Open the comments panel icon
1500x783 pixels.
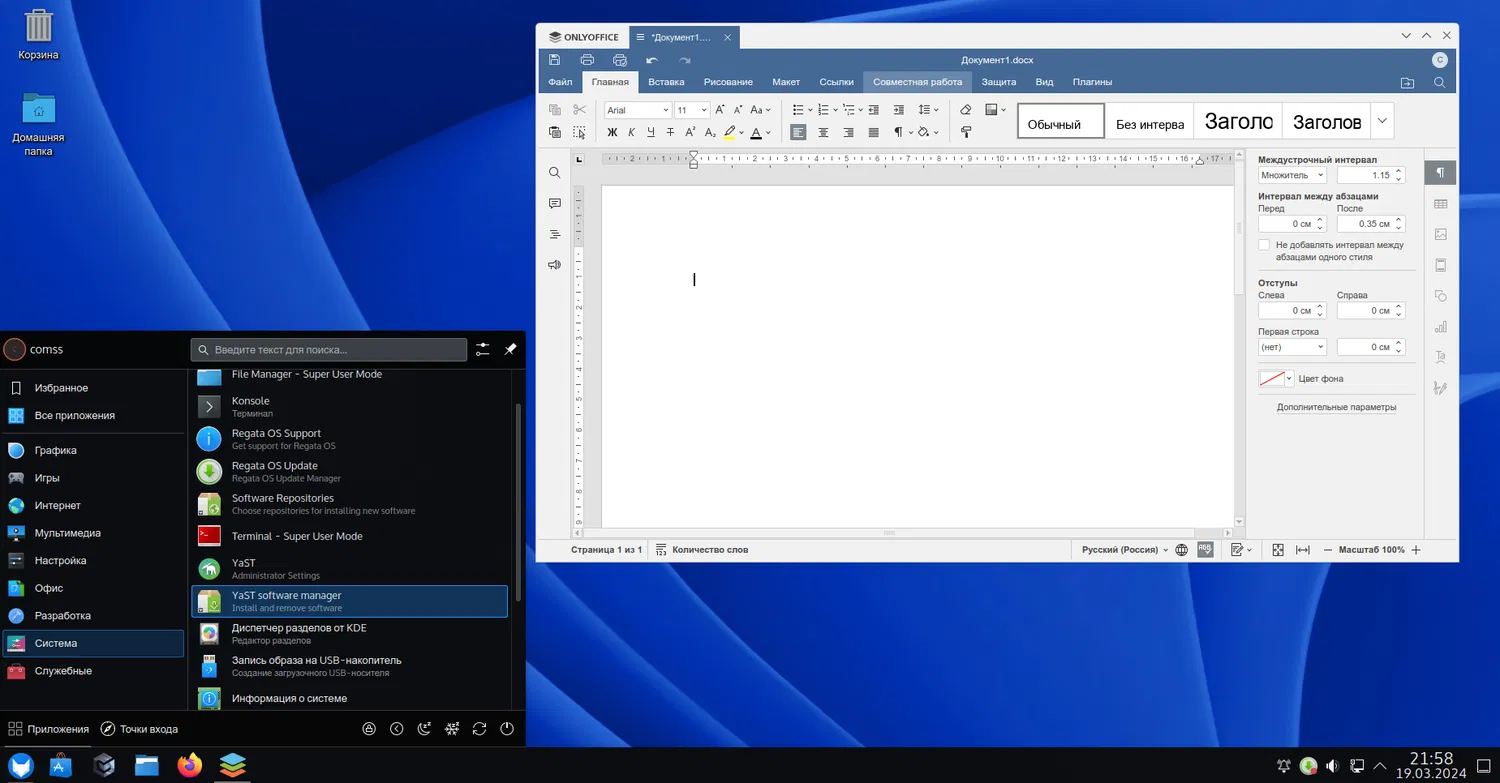click(x=555, y=203)
